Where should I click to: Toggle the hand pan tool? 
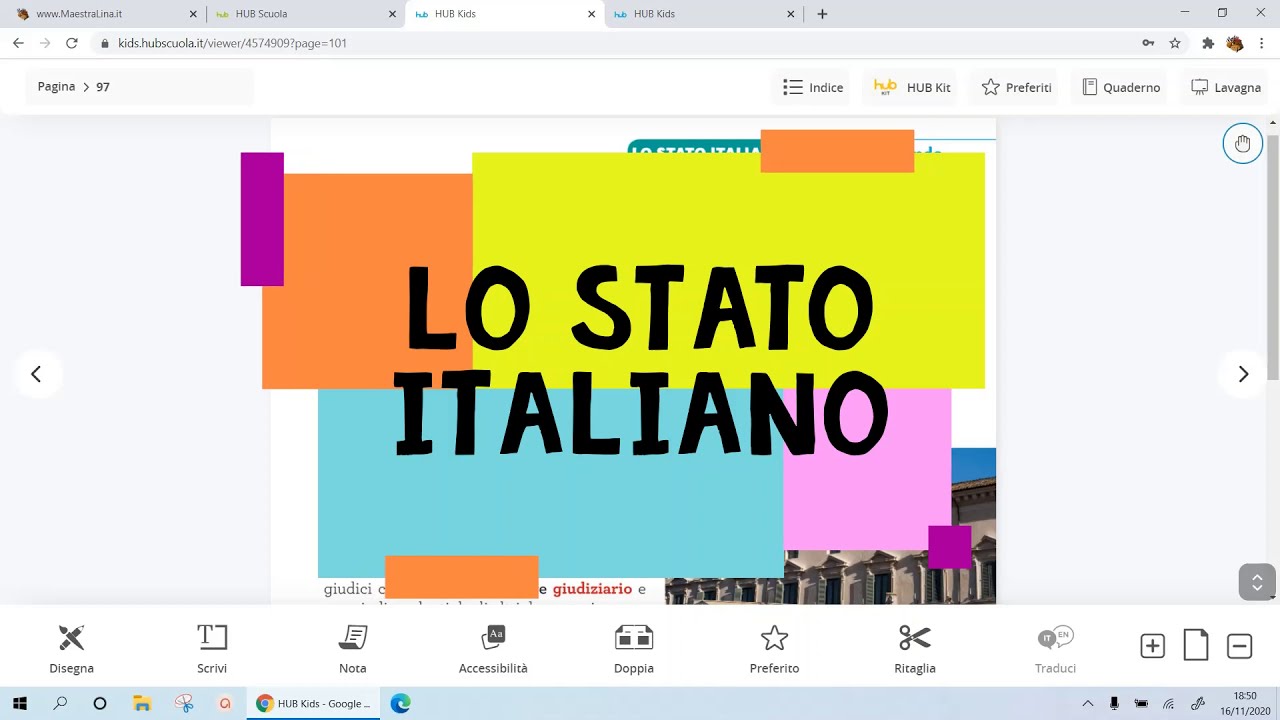tap(1242, 144)
